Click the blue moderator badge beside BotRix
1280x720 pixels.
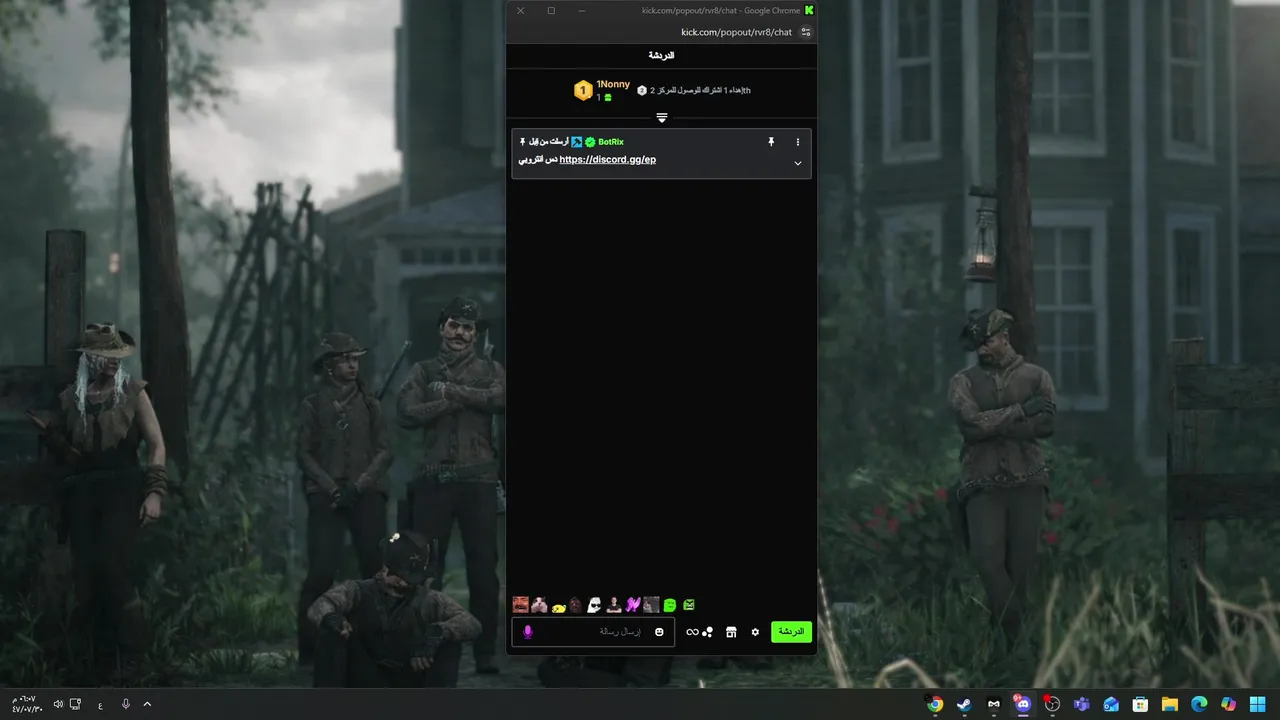point(577,142)
